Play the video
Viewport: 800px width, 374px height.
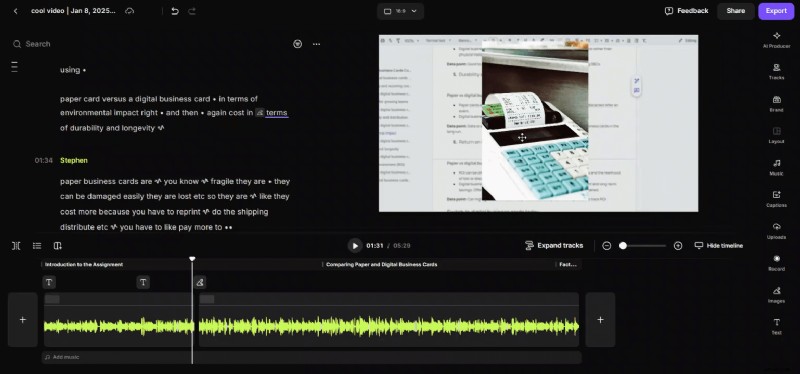pyautogui.click(x=355, y=245)
